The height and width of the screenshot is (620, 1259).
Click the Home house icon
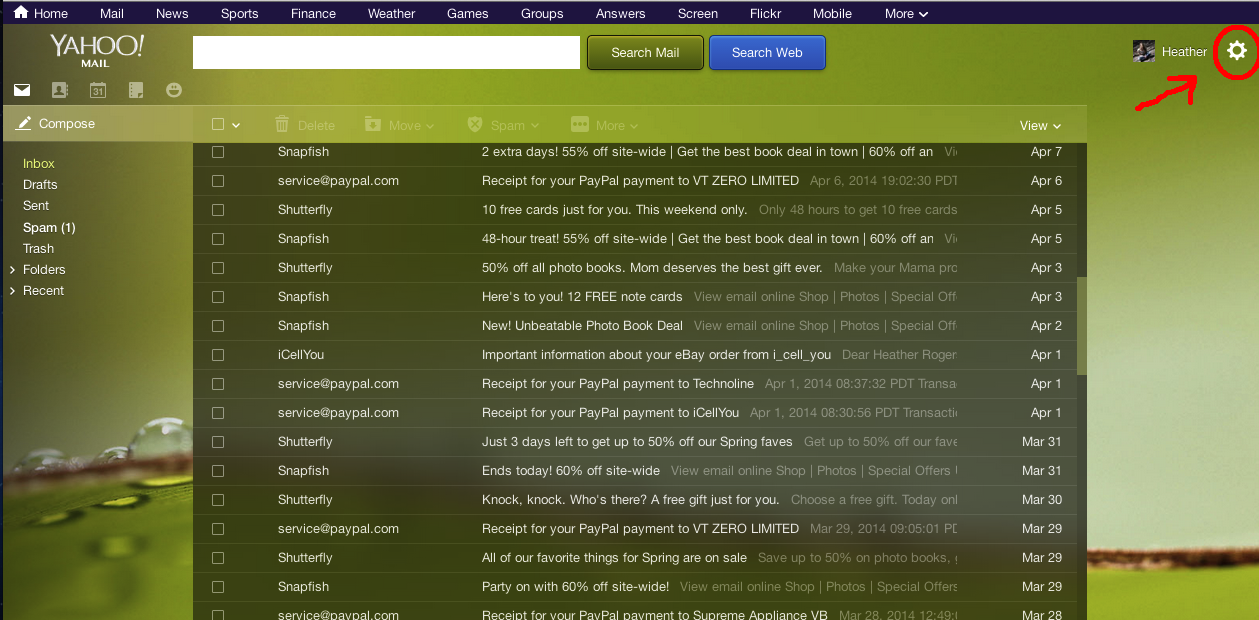click(x=20, y=13)
